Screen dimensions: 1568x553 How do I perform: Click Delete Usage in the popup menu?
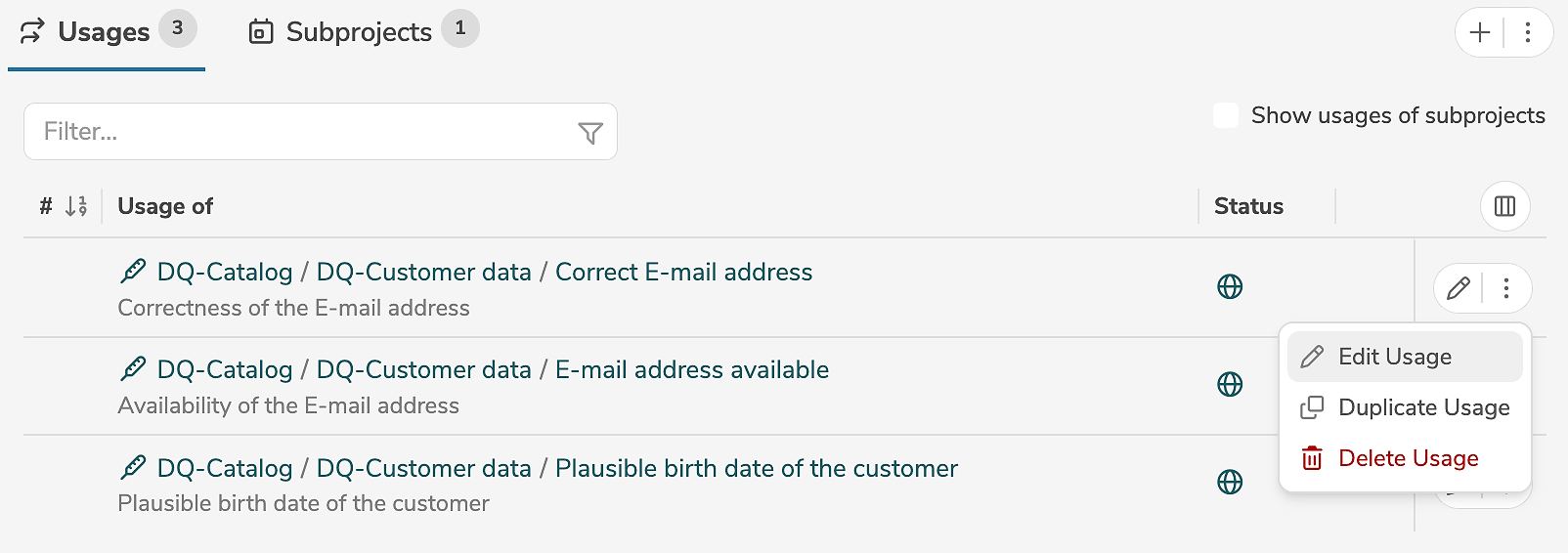pyautogui.click(x=1408, y=458)
